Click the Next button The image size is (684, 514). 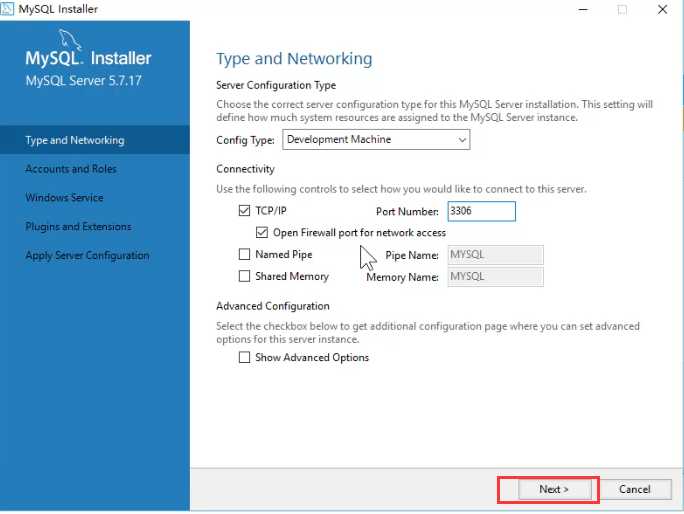(x=554, y=489)
